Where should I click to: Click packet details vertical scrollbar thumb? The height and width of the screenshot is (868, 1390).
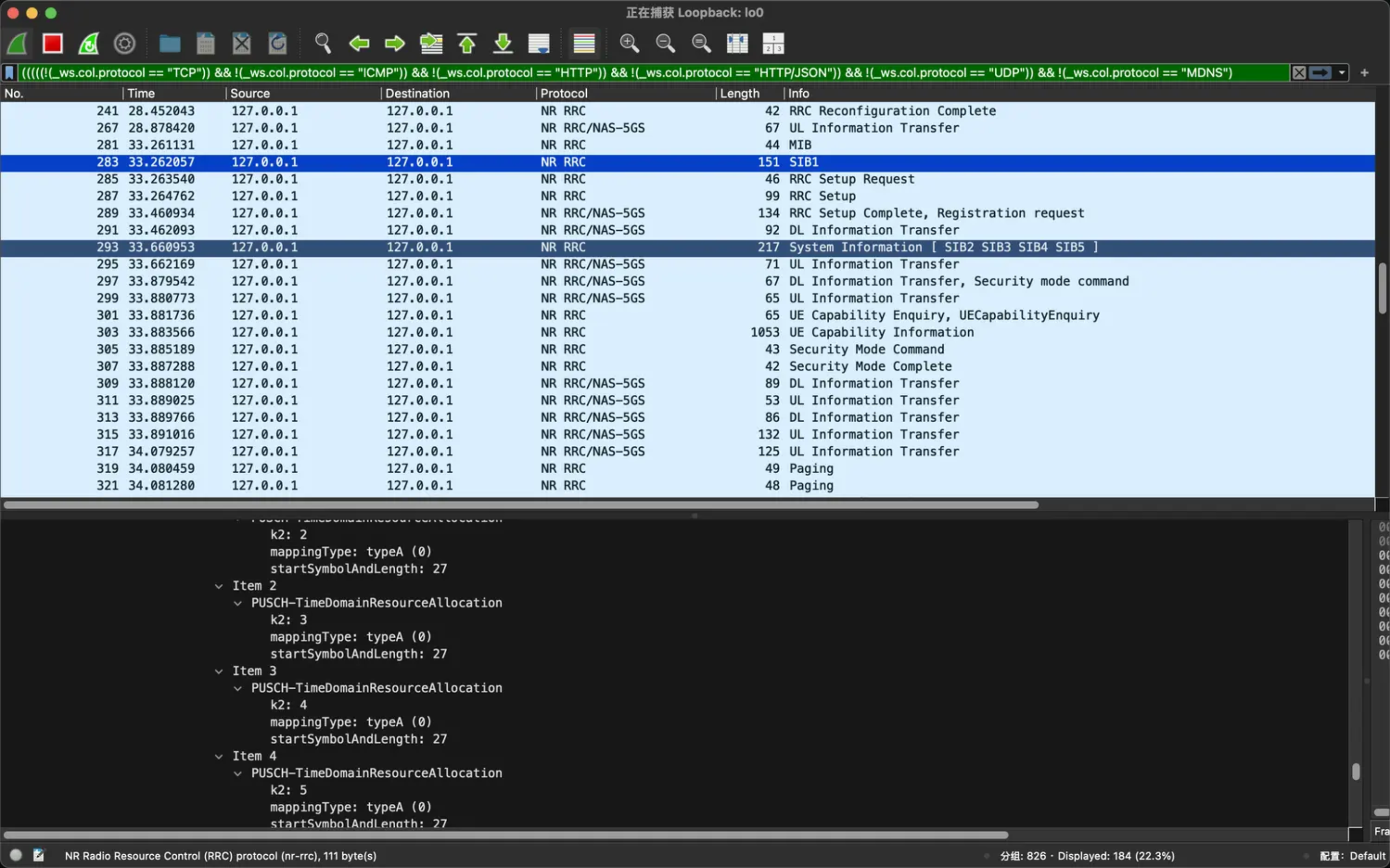coord(1355,772)
